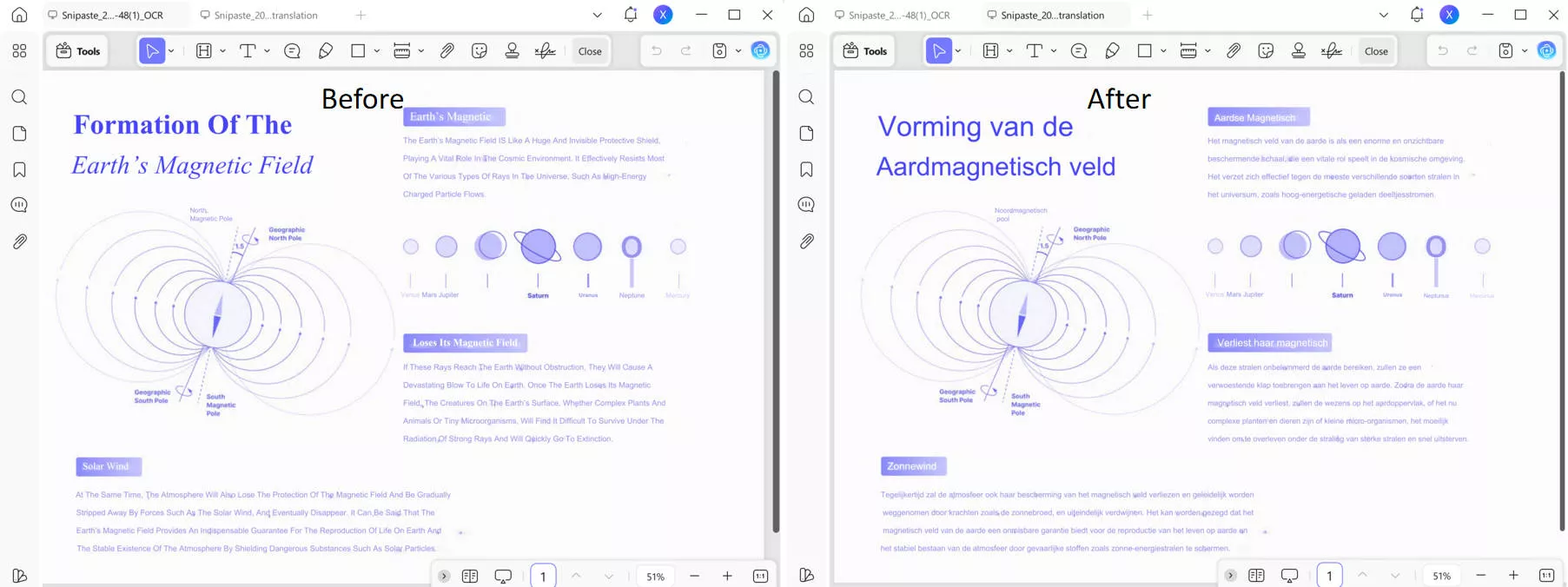Choose the text highlight tool in left window
The image size is (1568, 587).
(204, 51)
